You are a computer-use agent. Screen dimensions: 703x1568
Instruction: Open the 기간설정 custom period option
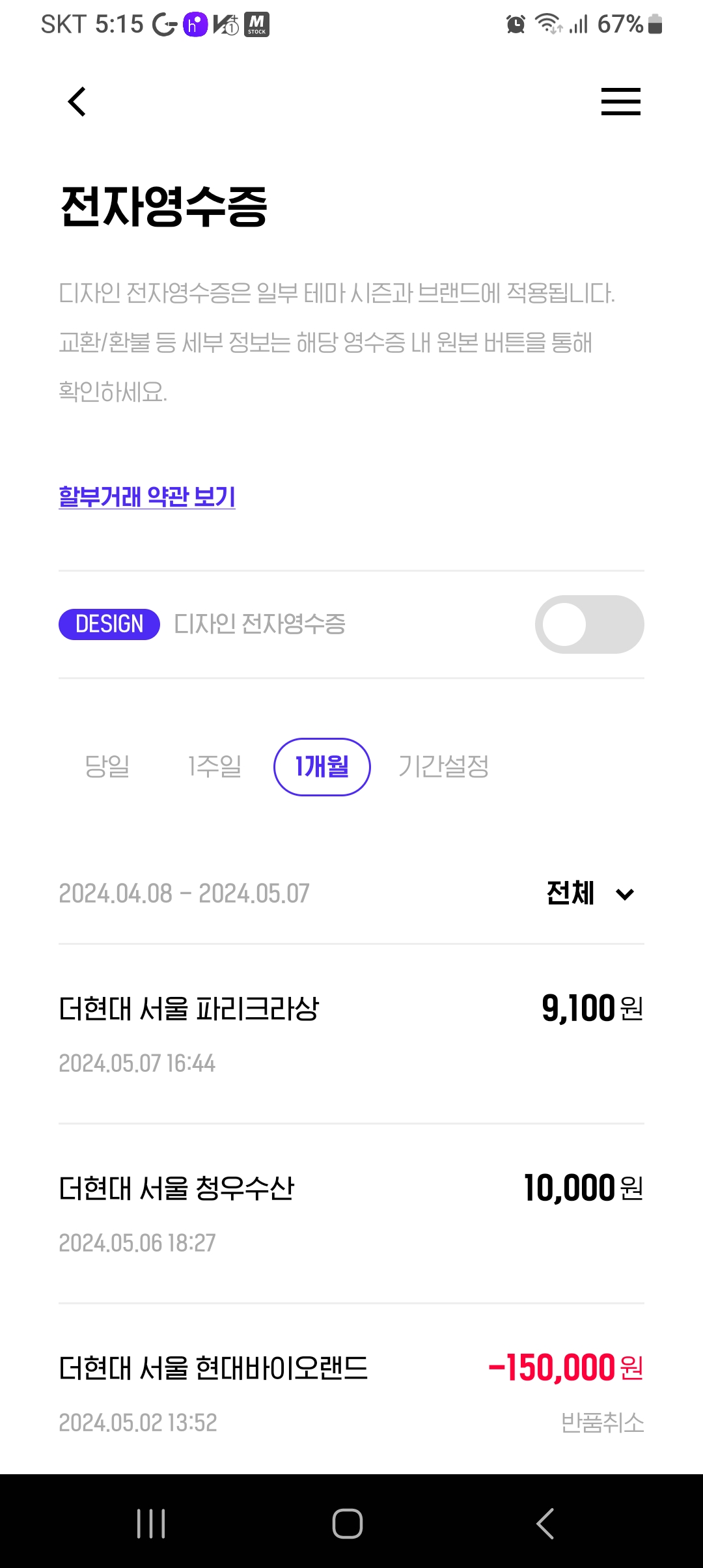(443, 766)
